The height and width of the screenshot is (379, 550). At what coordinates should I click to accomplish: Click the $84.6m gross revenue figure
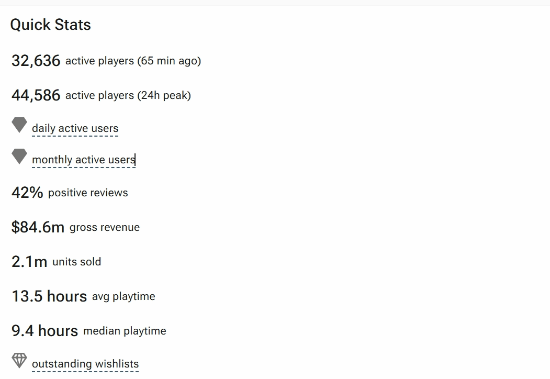[38, 227]
